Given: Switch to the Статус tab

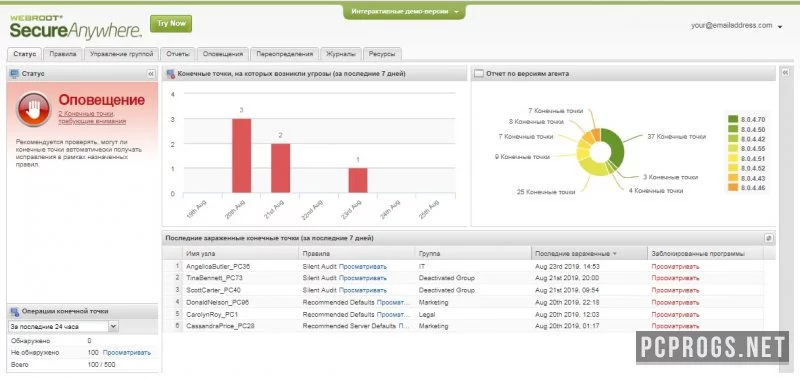Looking at the screenshot, I should click(25, 54).
